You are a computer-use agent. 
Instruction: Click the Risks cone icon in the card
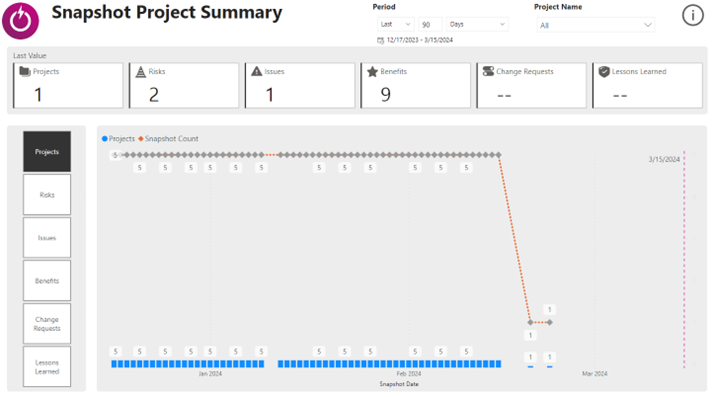click(141, 71)
